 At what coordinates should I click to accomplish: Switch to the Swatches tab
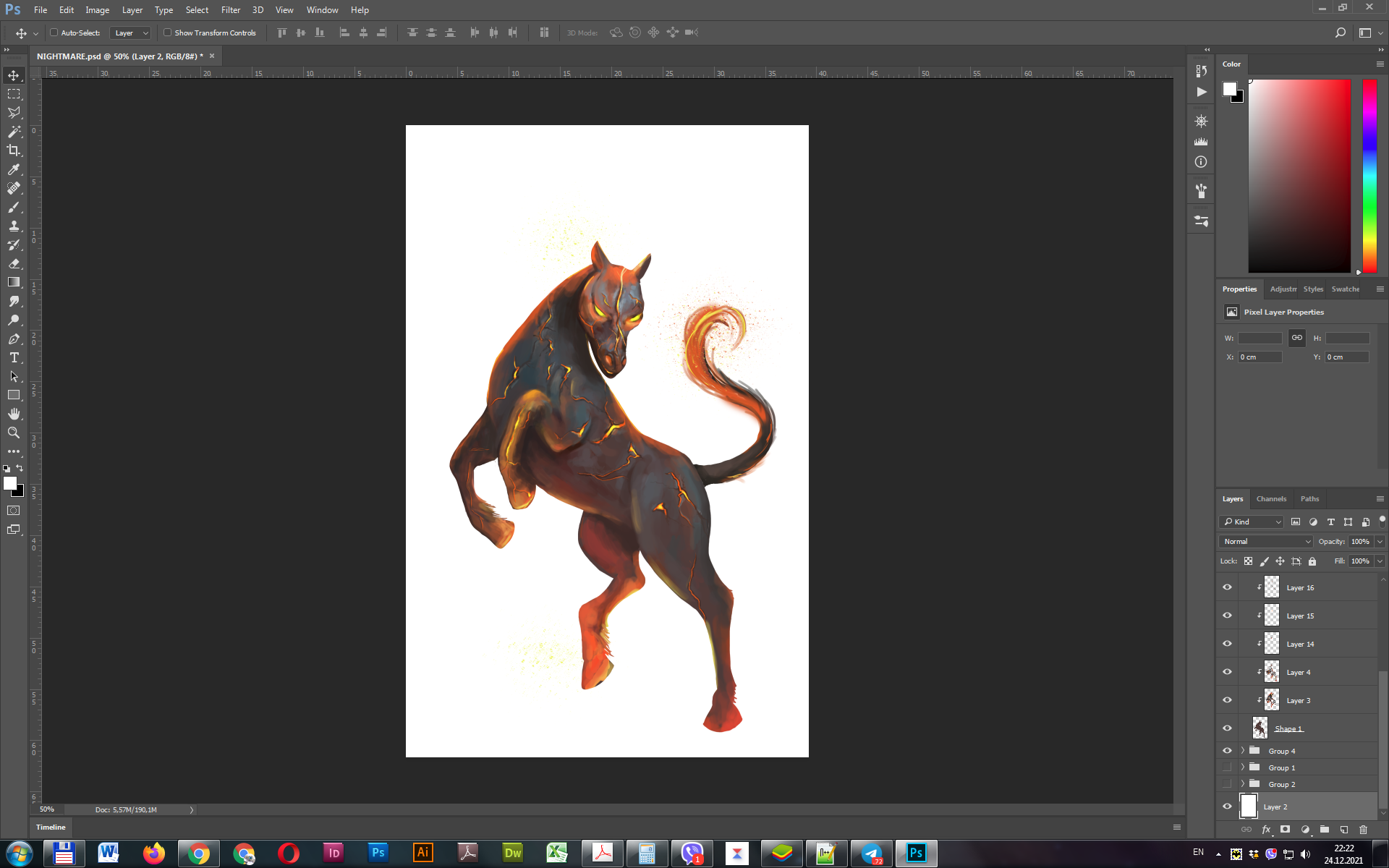point(1346,289)
